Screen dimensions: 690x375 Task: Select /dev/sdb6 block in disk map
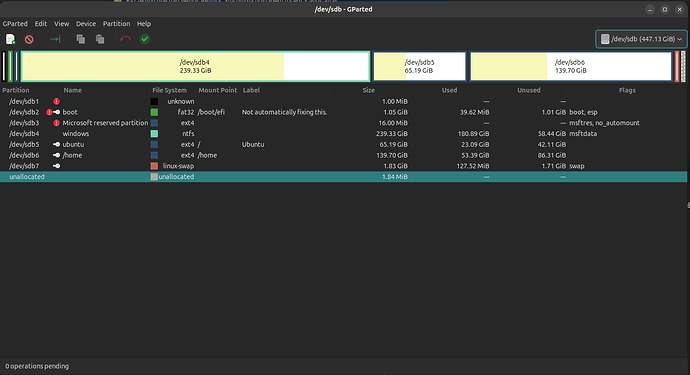571,66
